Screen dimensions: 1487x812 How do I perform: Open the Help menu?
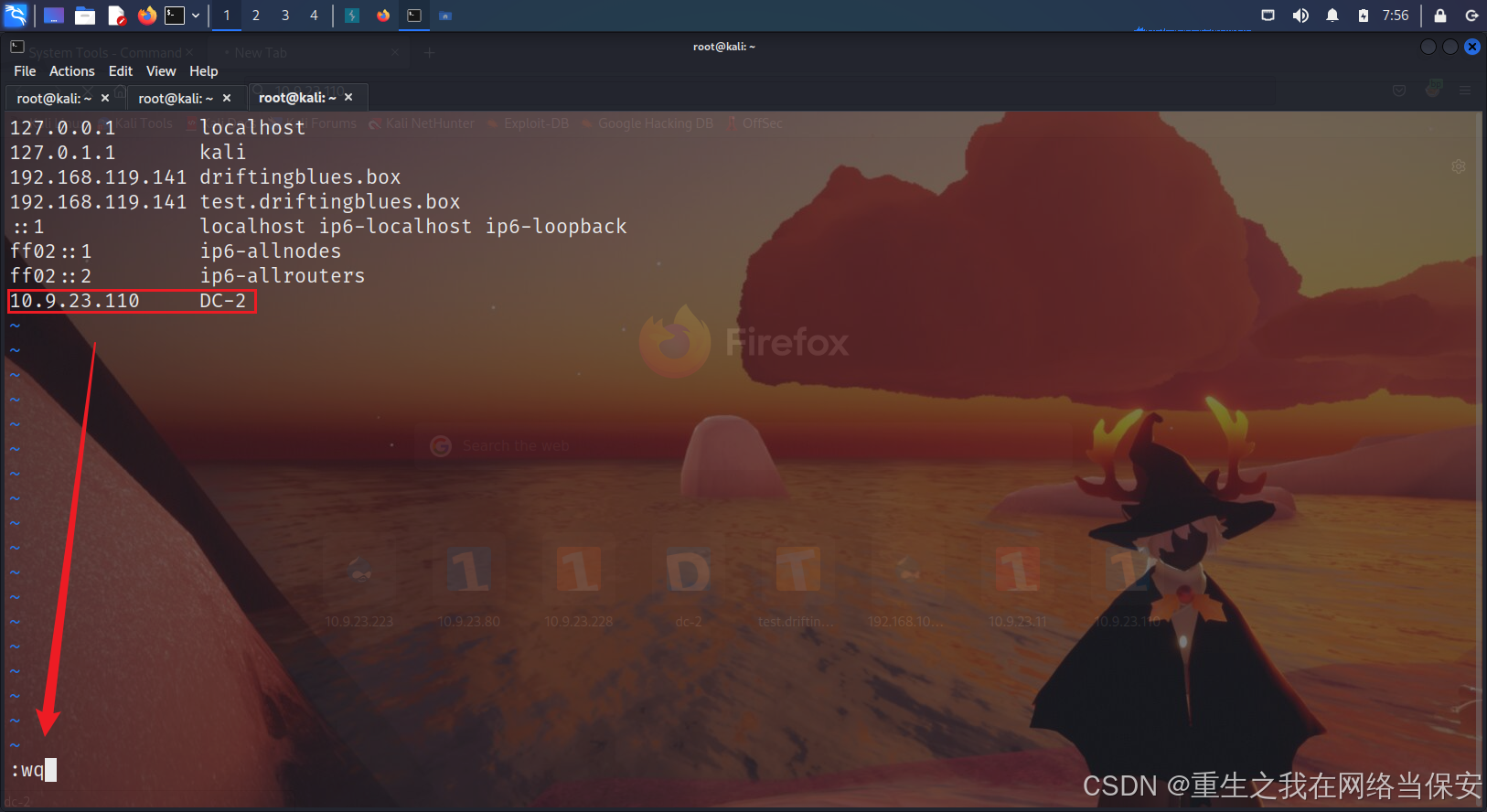pos(204,71)
